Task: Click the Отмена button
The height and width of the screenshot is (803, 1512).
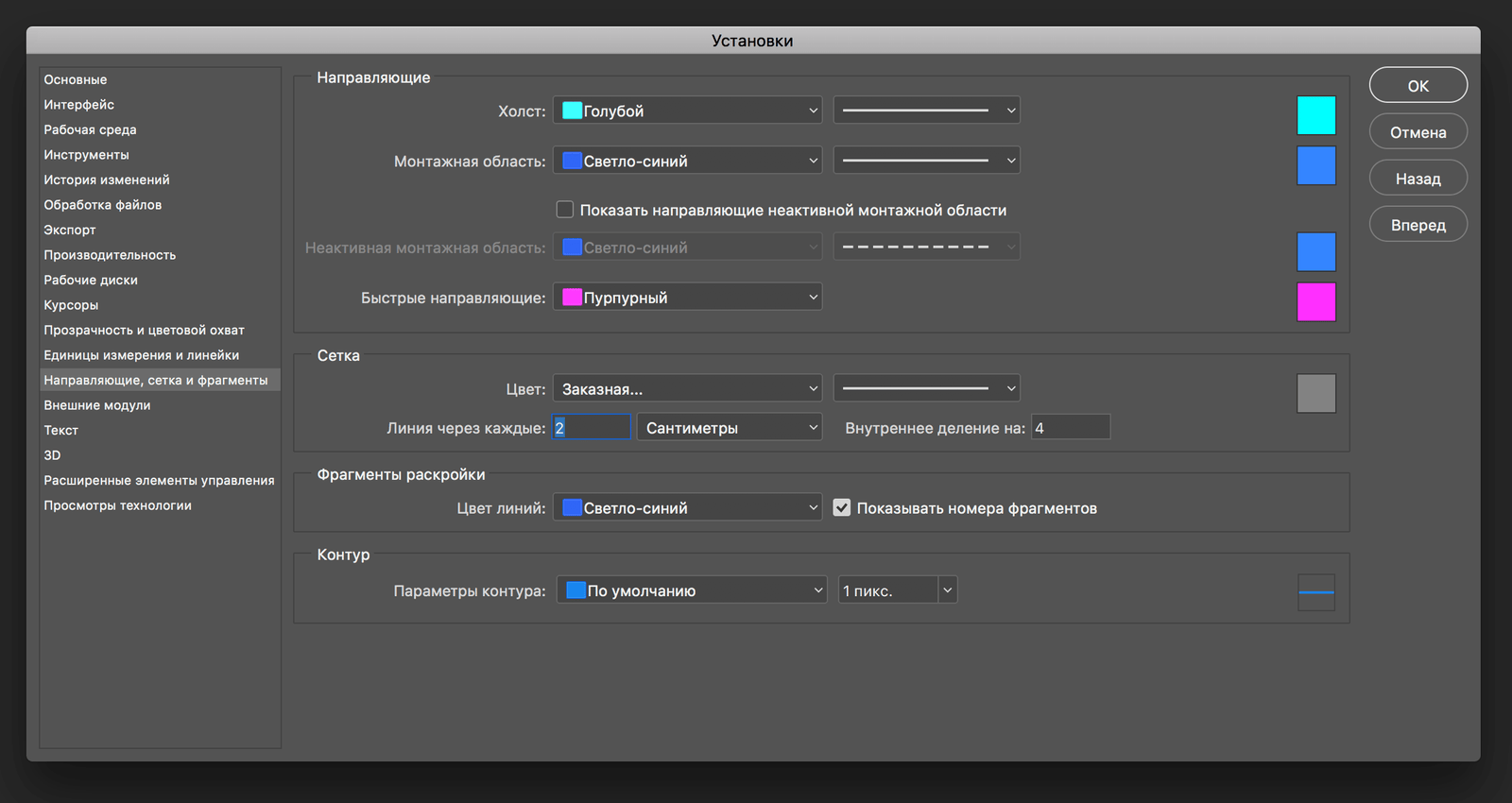Action: [x=1417, y=132]
